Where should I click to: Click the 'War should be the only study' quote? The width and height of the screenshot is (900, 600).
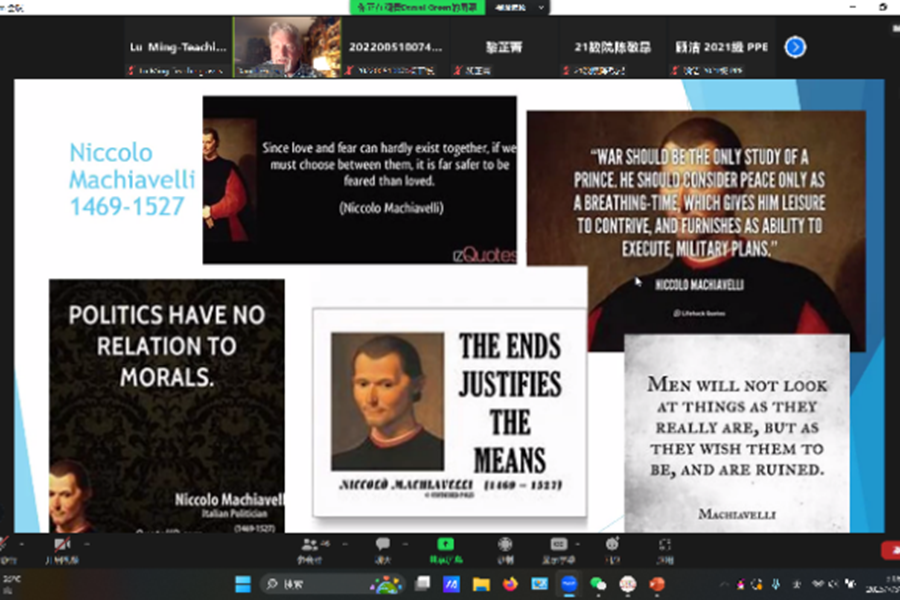coord(699,202)
